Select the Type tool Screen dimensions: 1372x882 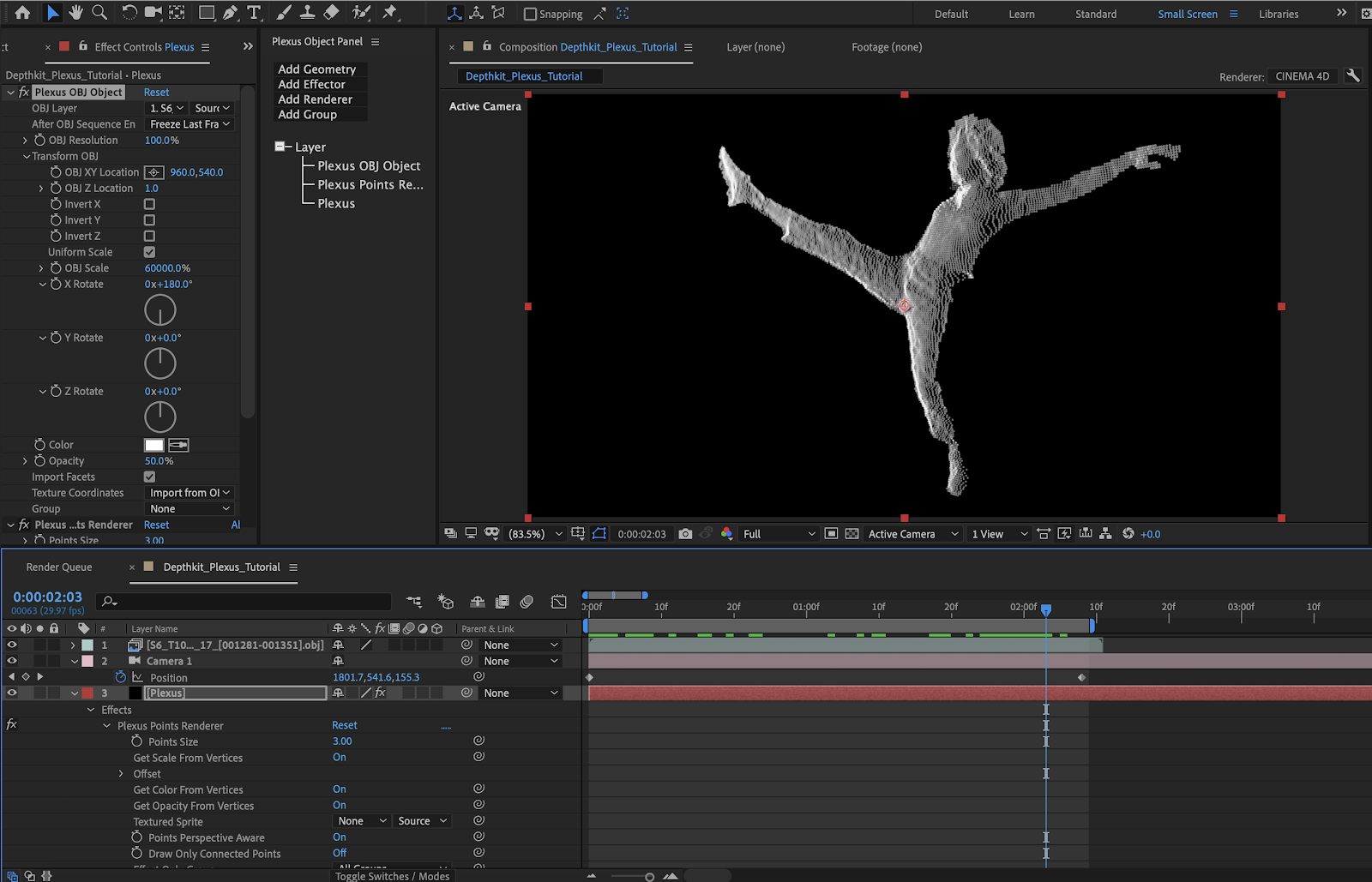(254, 12)
